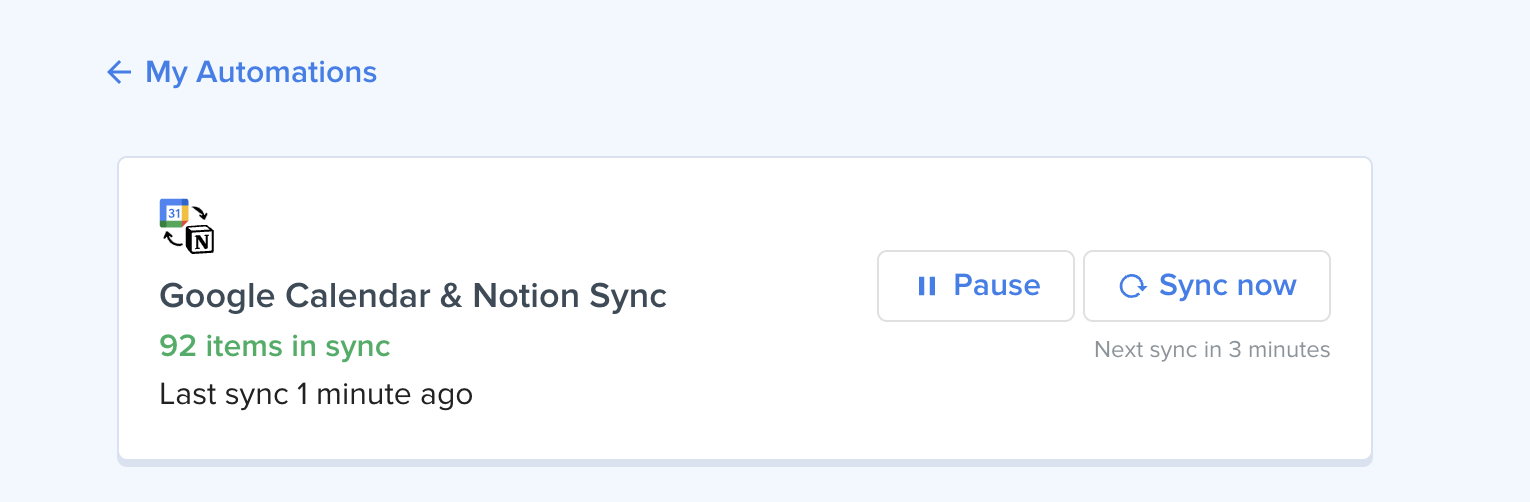Click the circular refresh icon in Sync now
This screenshot has width=1530, height=502.
click(x=1133, y=287)
